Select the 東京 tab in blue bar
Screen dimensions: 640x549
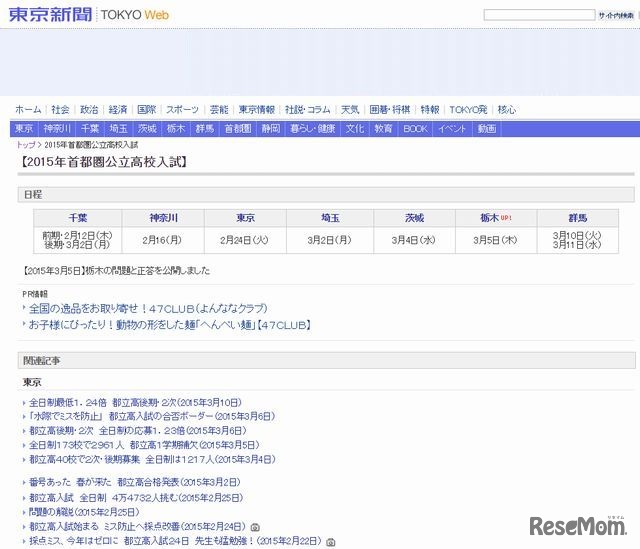24,129
